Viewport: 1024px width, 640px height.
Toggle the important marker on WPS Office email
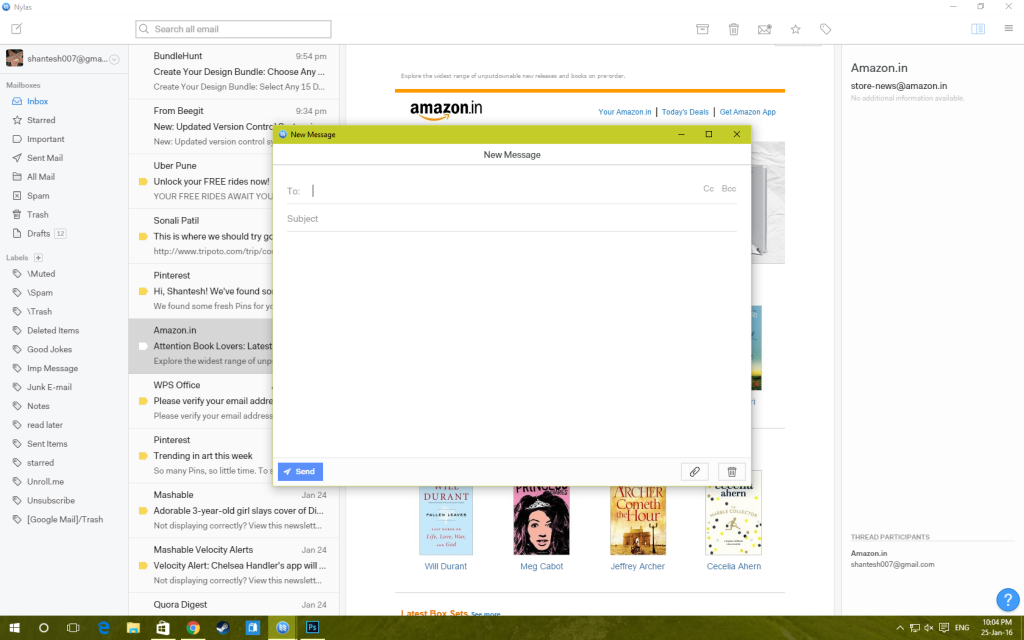pyautogui.click(x=143, y=401)
